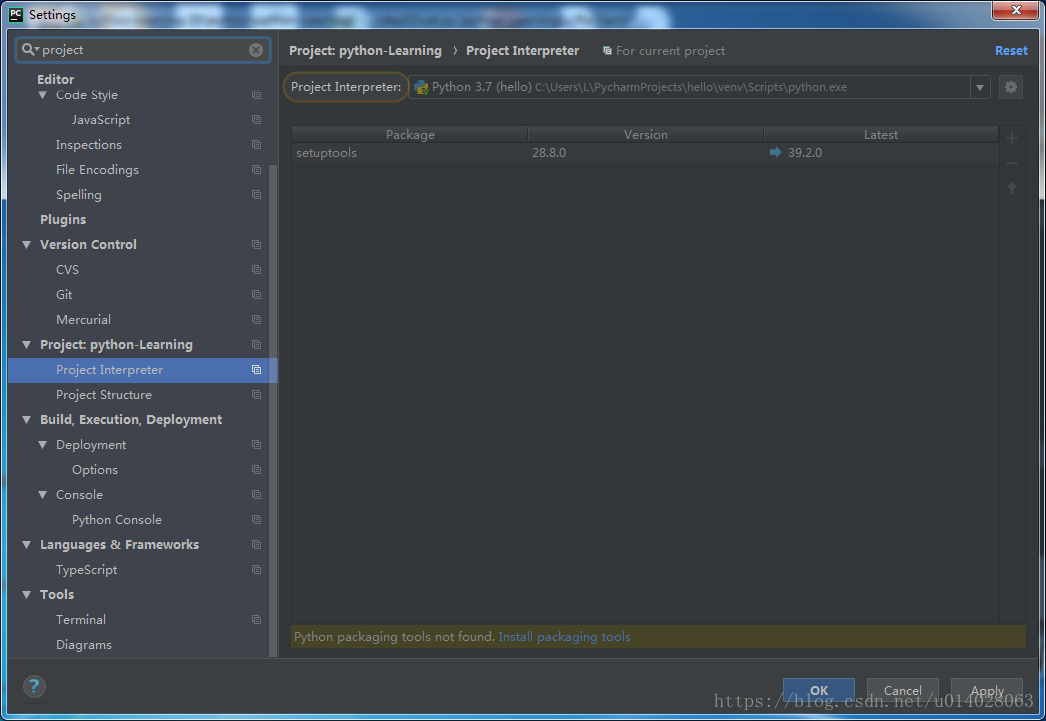Screen dimensions: 1046x721
Task: Select the Options entry under Deployment
Action: 95,470
